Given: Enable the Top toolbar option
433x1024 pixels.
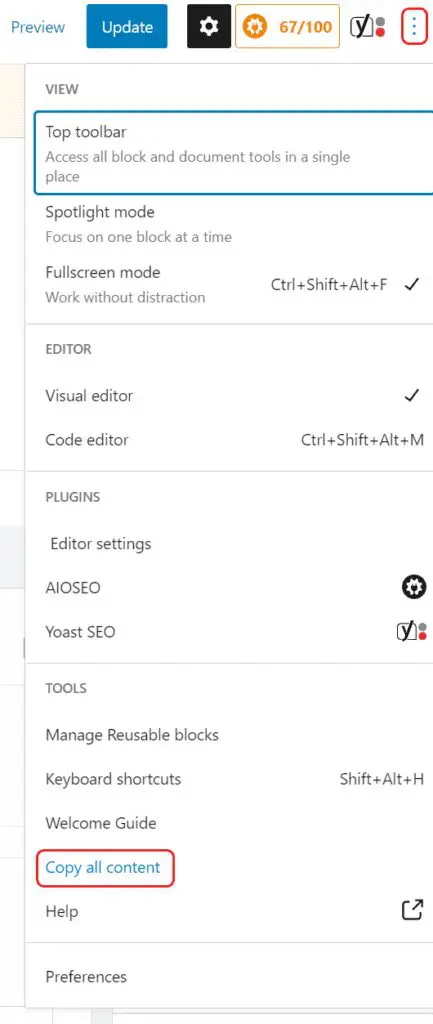Looking at the screenshot, I should [233, 153].
